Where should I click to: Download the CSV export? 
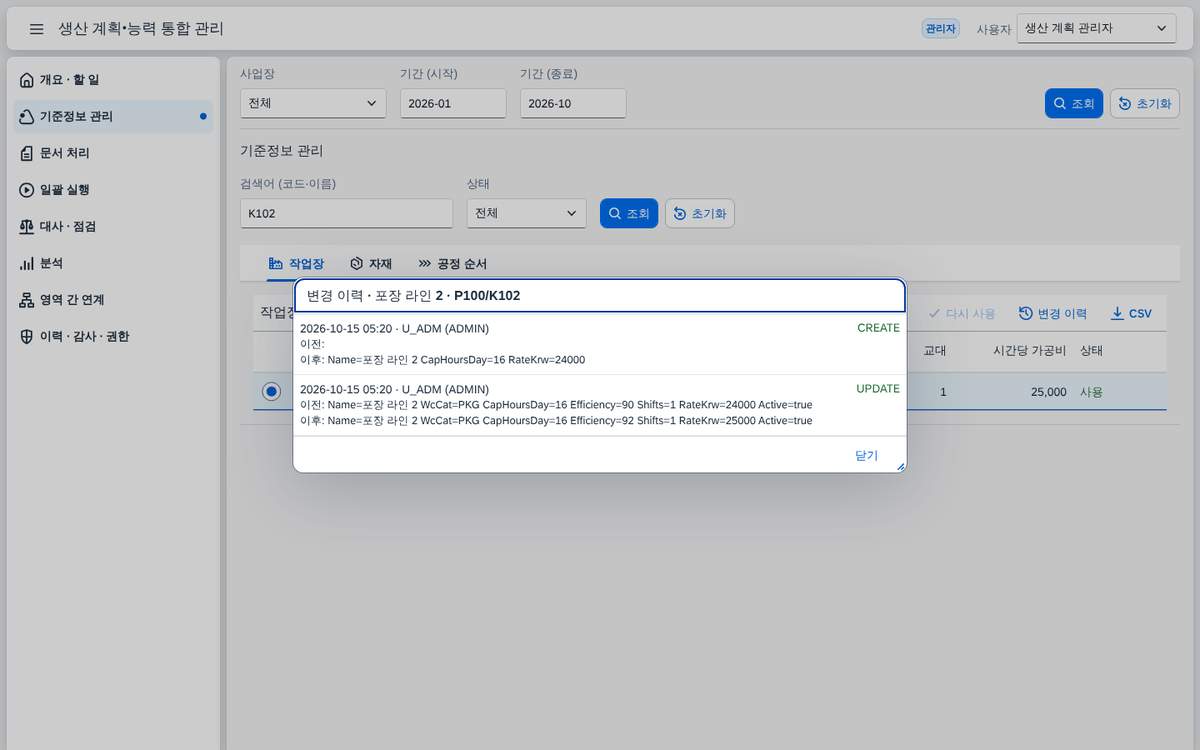click(x=1132, y=314)
